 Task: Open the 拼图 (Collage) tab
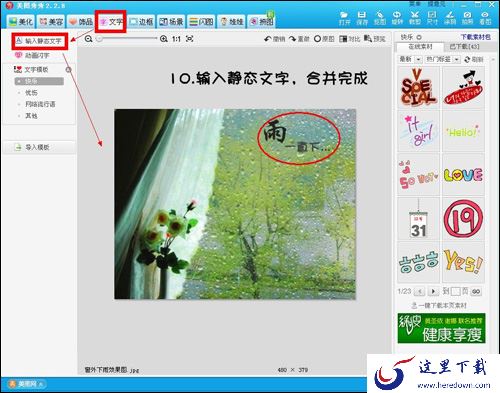point(262,22)
